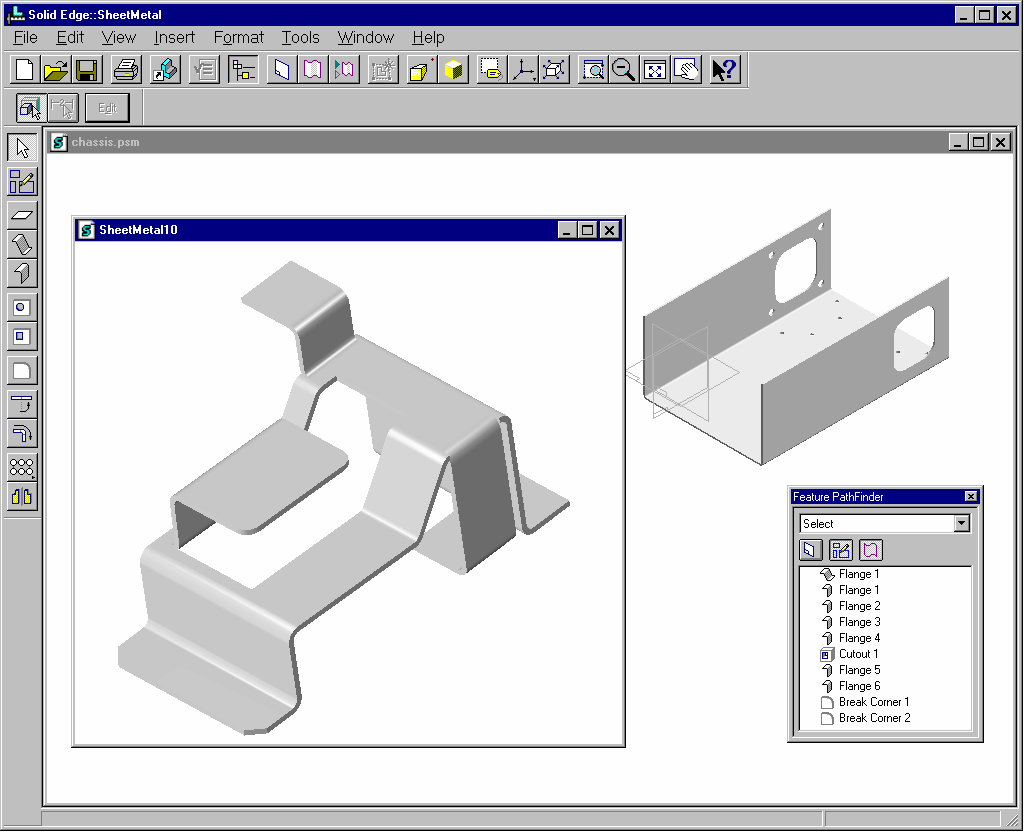Select Flange 5 in Feature PathFinder

click(850, 670)
